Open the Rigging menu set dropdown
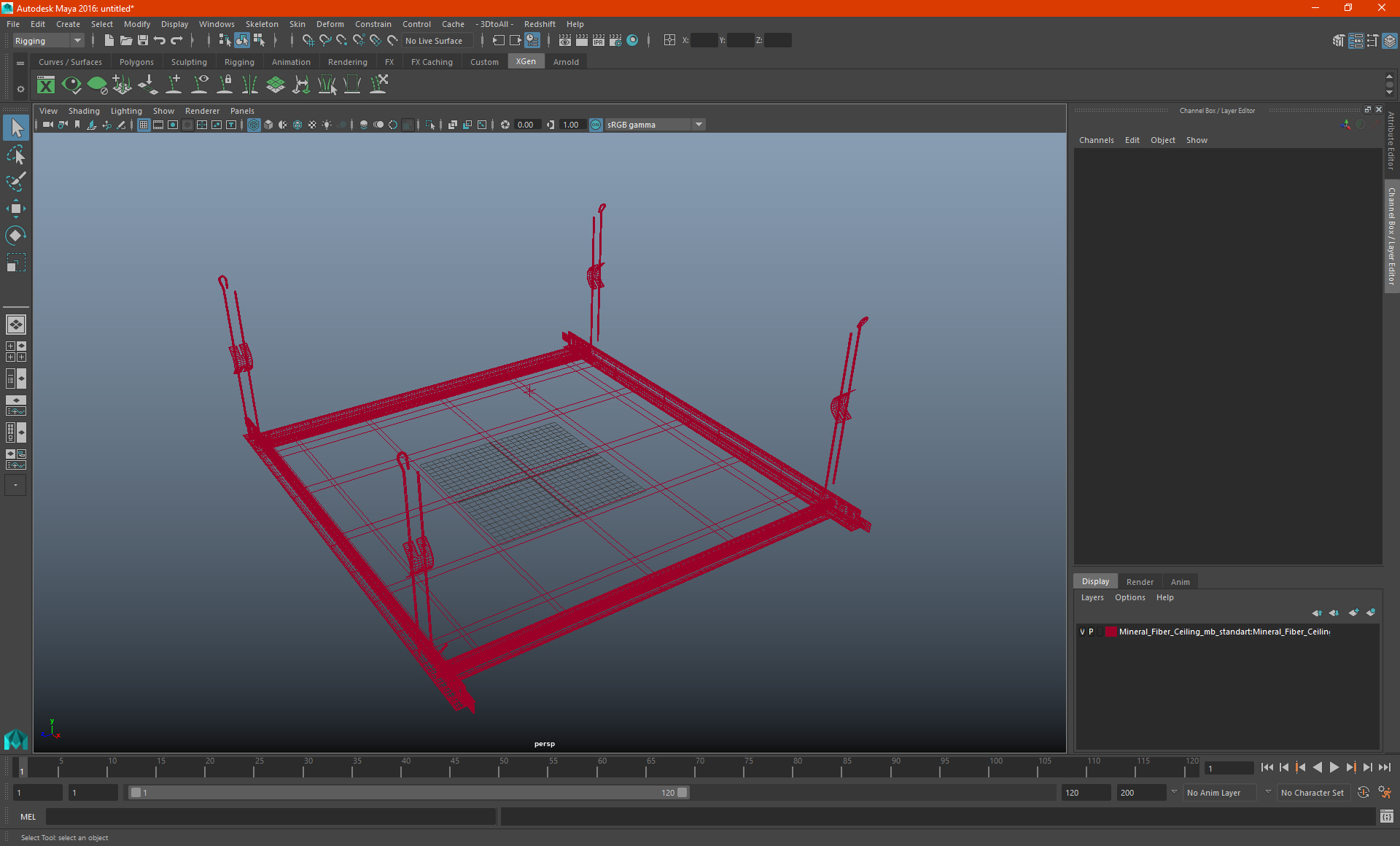This screenshot has width=1400, height=846. [49, 41]
